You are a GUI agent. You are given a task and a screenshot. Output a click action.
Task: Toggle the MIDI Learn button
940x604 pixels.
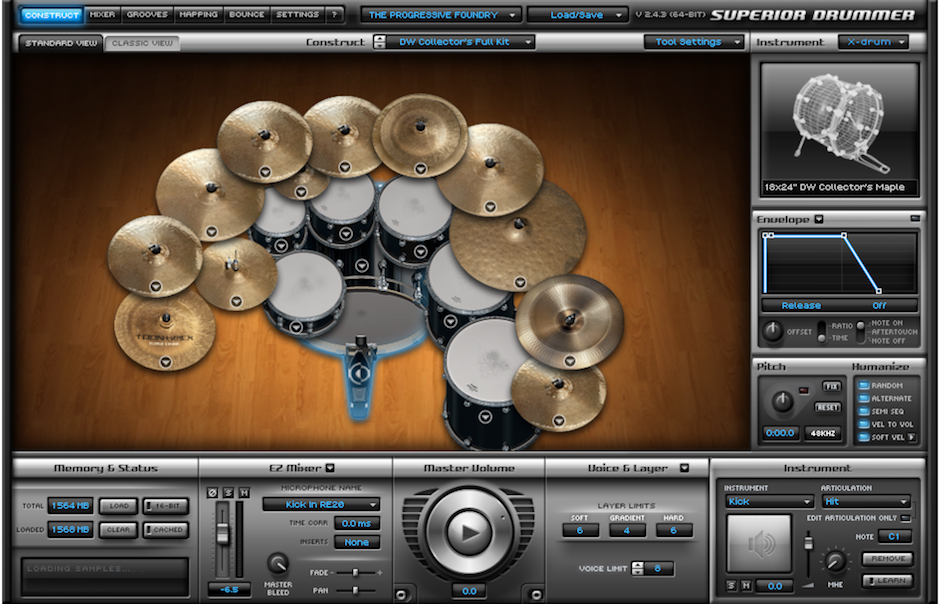(888, 581)
